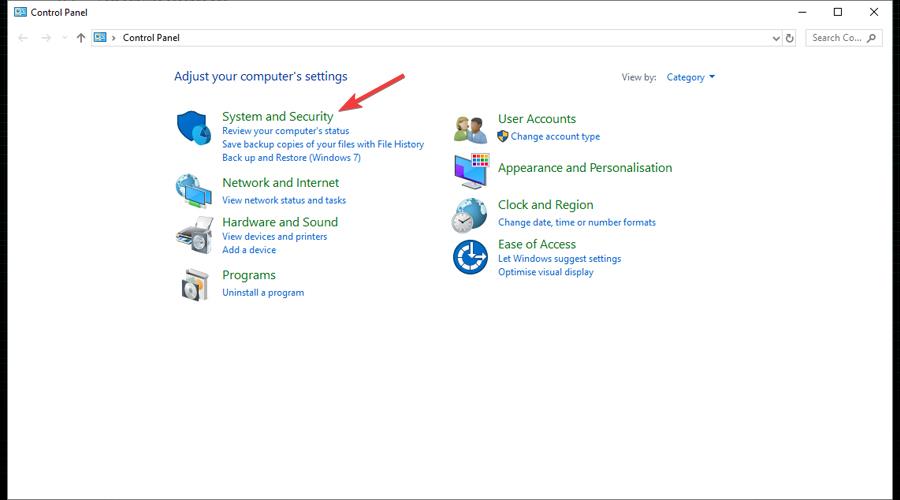Refresh the Control Panel view
This screenshot has width=900, height=500.
pos(790,38)
